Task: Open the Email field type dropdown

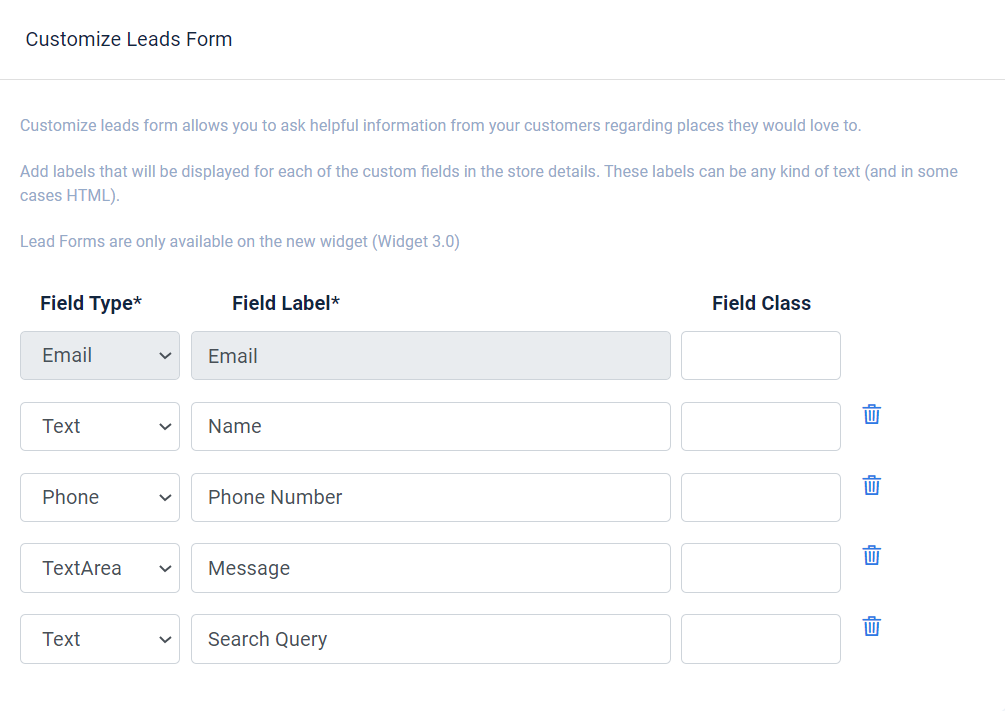Action: [100, 356]
